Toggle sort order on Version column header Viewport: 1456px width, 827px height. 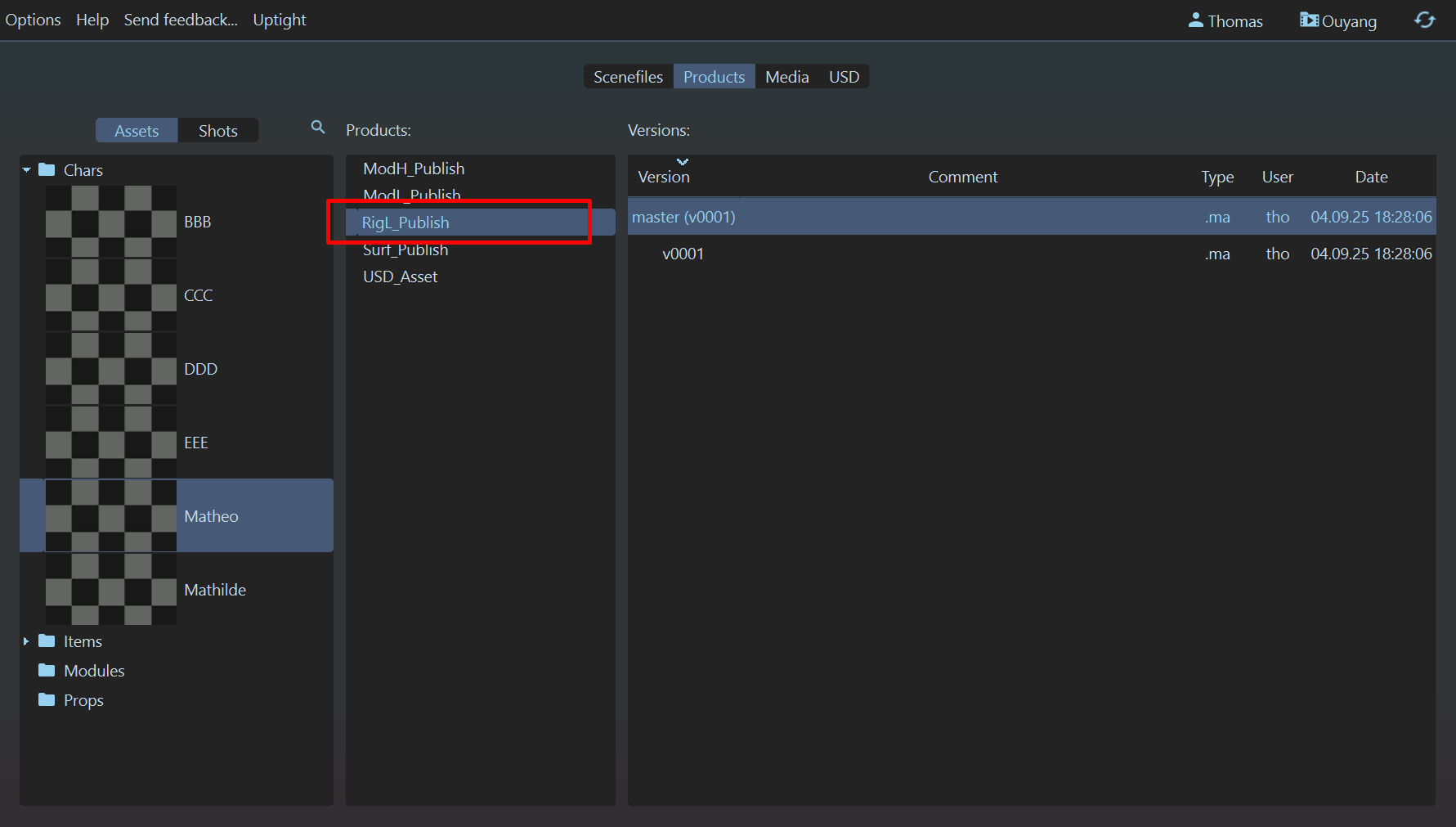[664, 177]
